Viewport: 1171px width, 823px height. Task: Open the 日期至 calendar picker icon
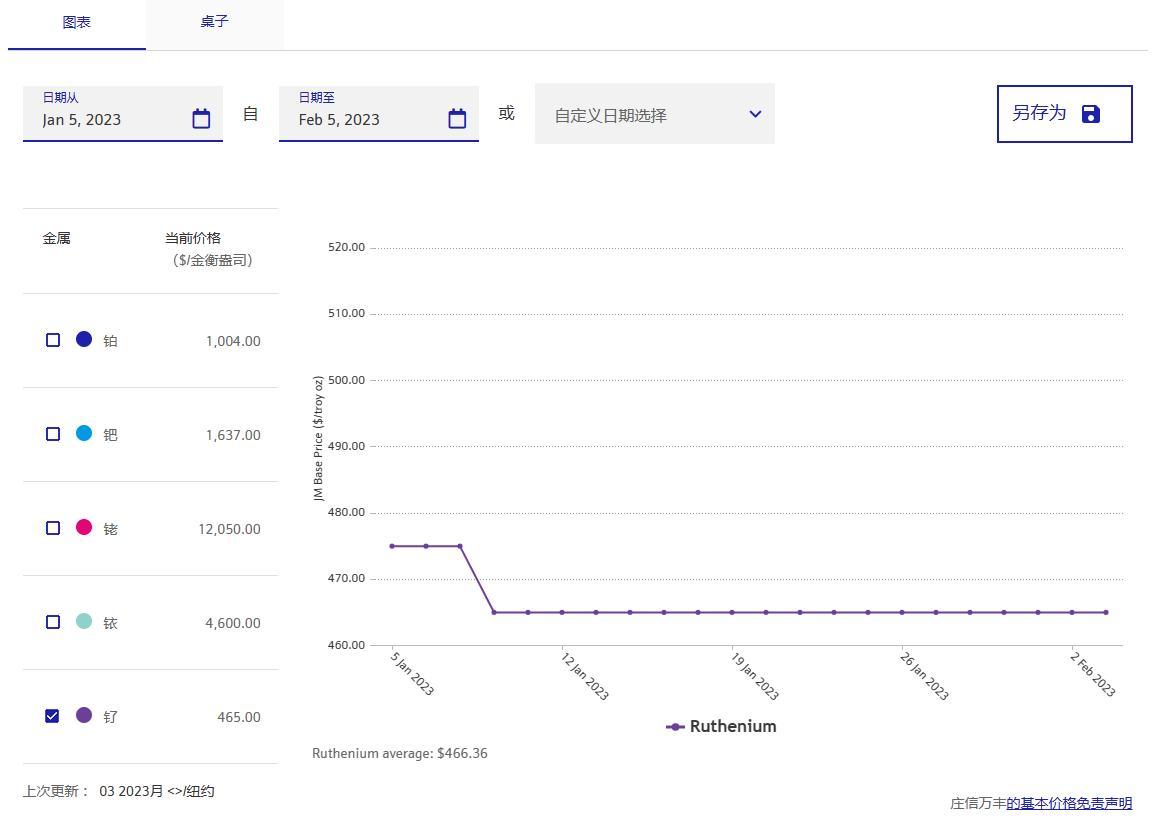coord(457,119)
